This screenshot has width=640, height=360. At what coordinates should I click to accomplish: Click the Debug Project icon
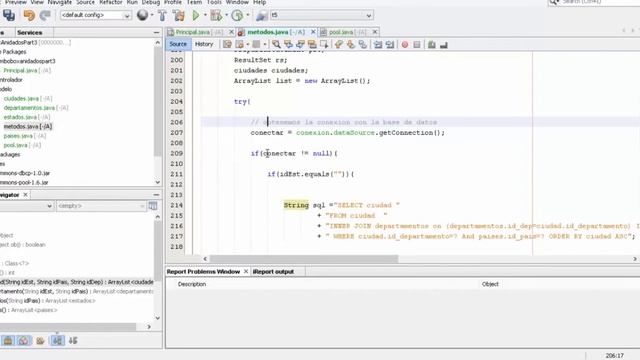point(216,16)
